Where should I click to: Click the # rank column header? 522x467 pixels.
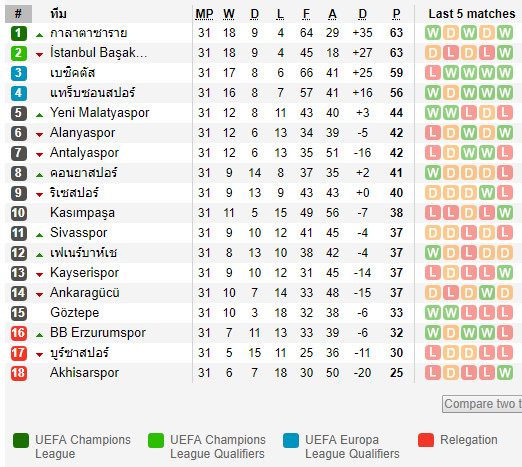[x=18, y=14]
